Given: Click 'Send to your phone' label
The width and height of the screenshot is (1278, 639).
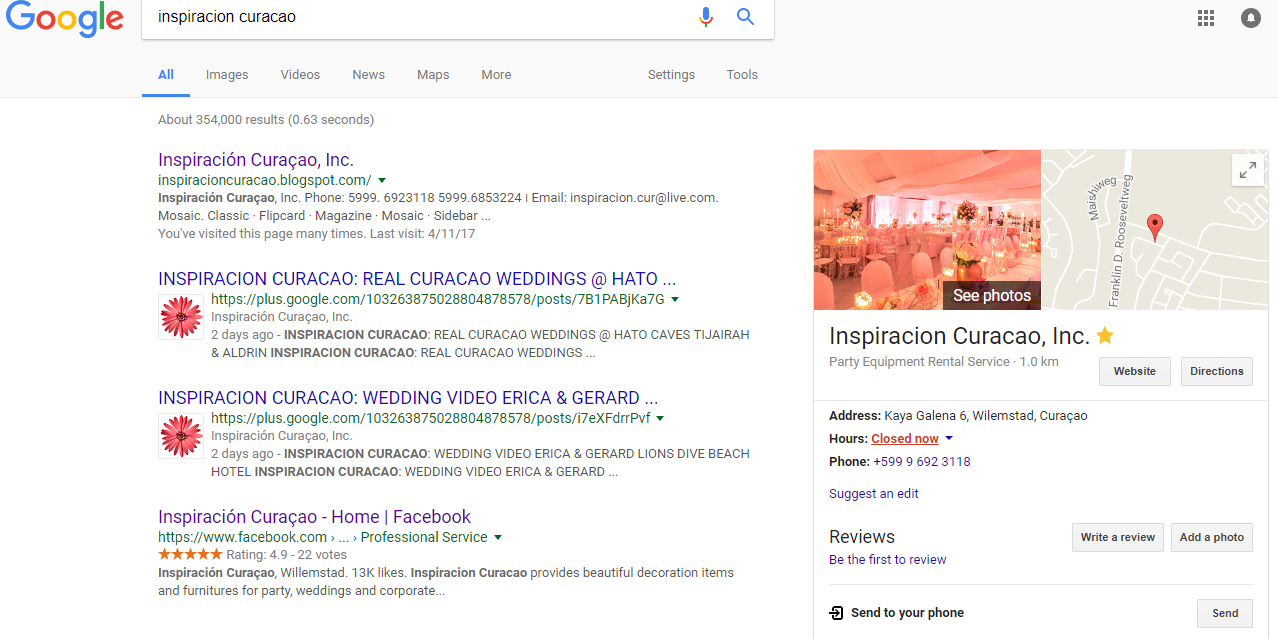Looking at the screenshot, I should (x=907, y=613).
